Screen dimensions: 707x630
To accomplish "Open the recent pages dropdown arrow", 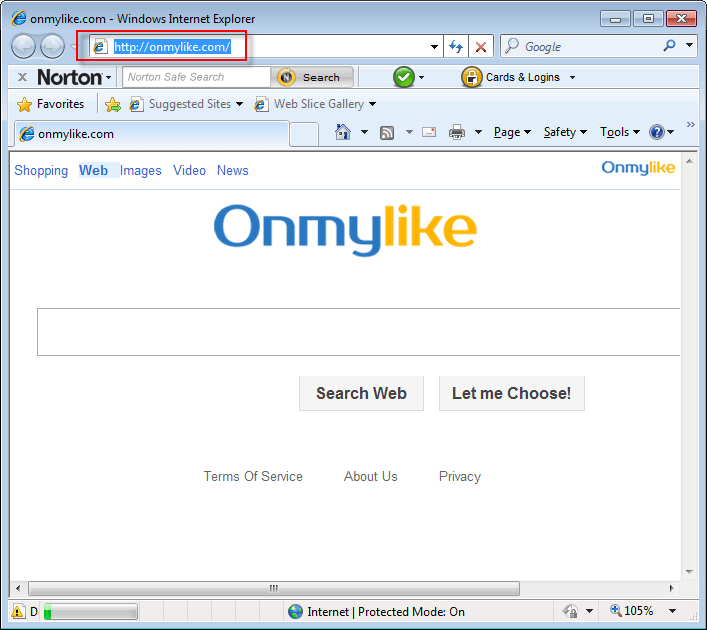I will coord(73,46).
